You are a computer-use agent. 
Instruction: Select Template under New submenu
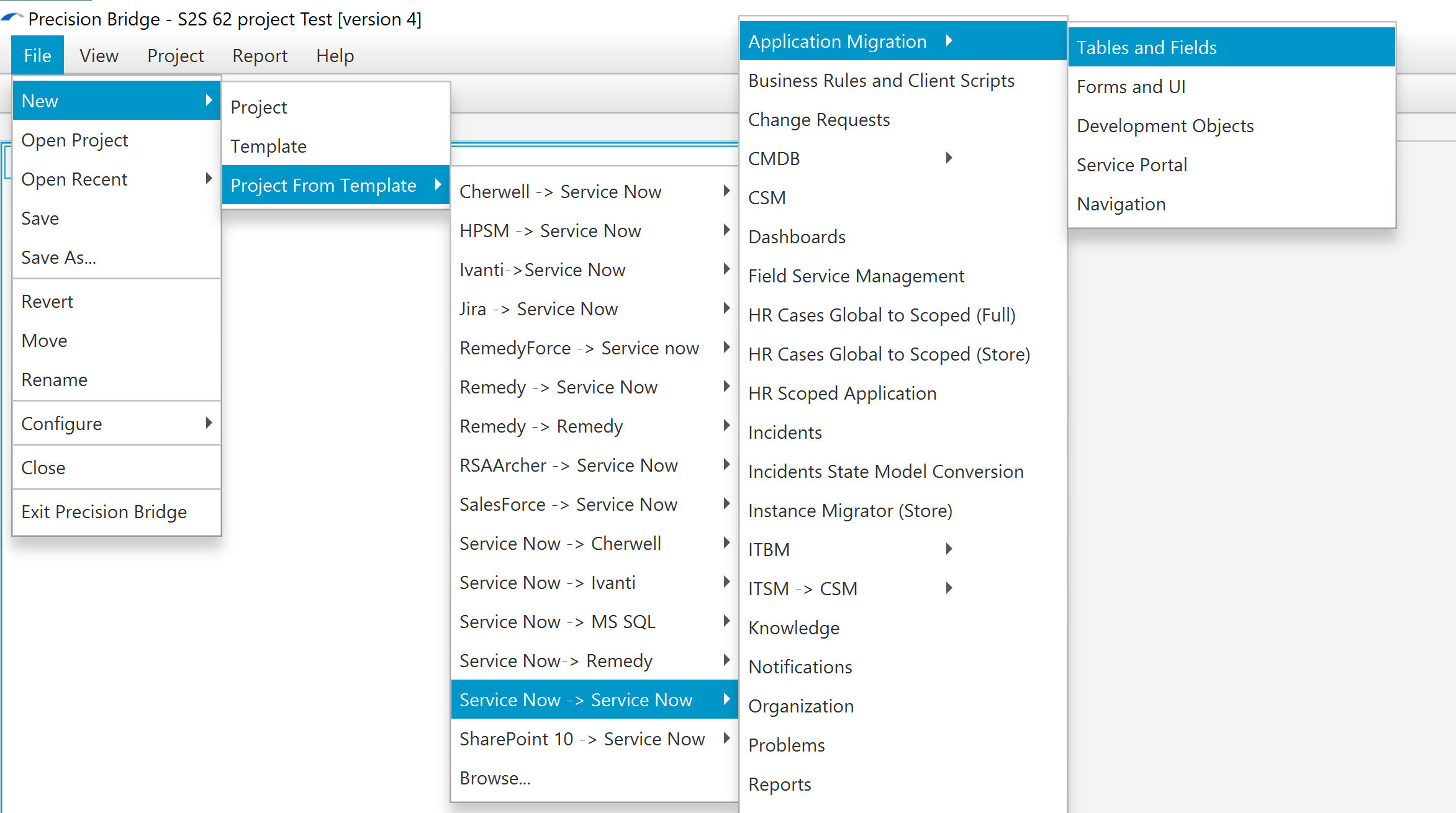point(336,146)
